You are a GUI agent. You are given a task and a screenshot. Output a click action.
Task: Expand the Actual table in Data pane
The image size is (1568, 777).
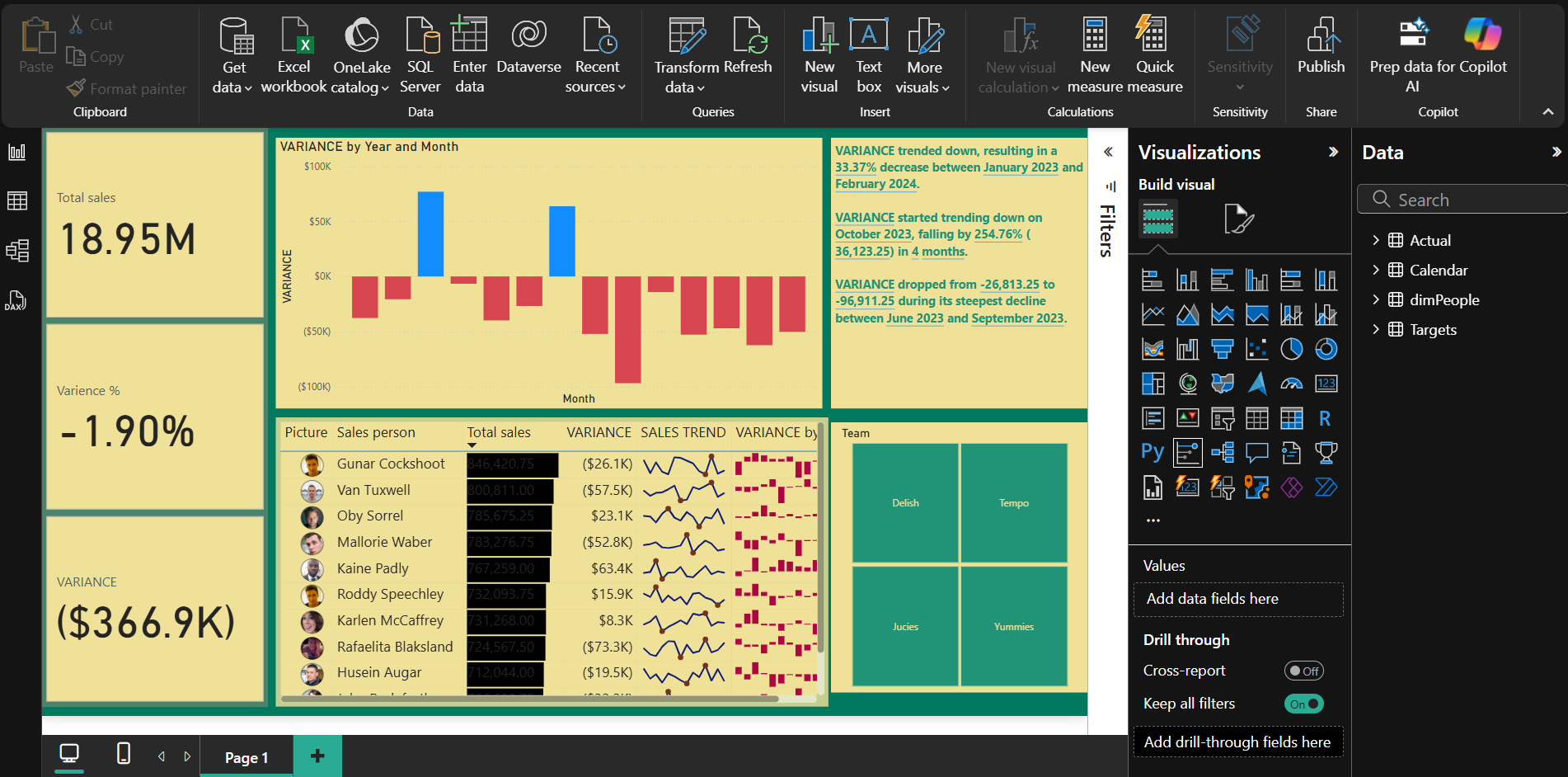tap(1375, 240)
